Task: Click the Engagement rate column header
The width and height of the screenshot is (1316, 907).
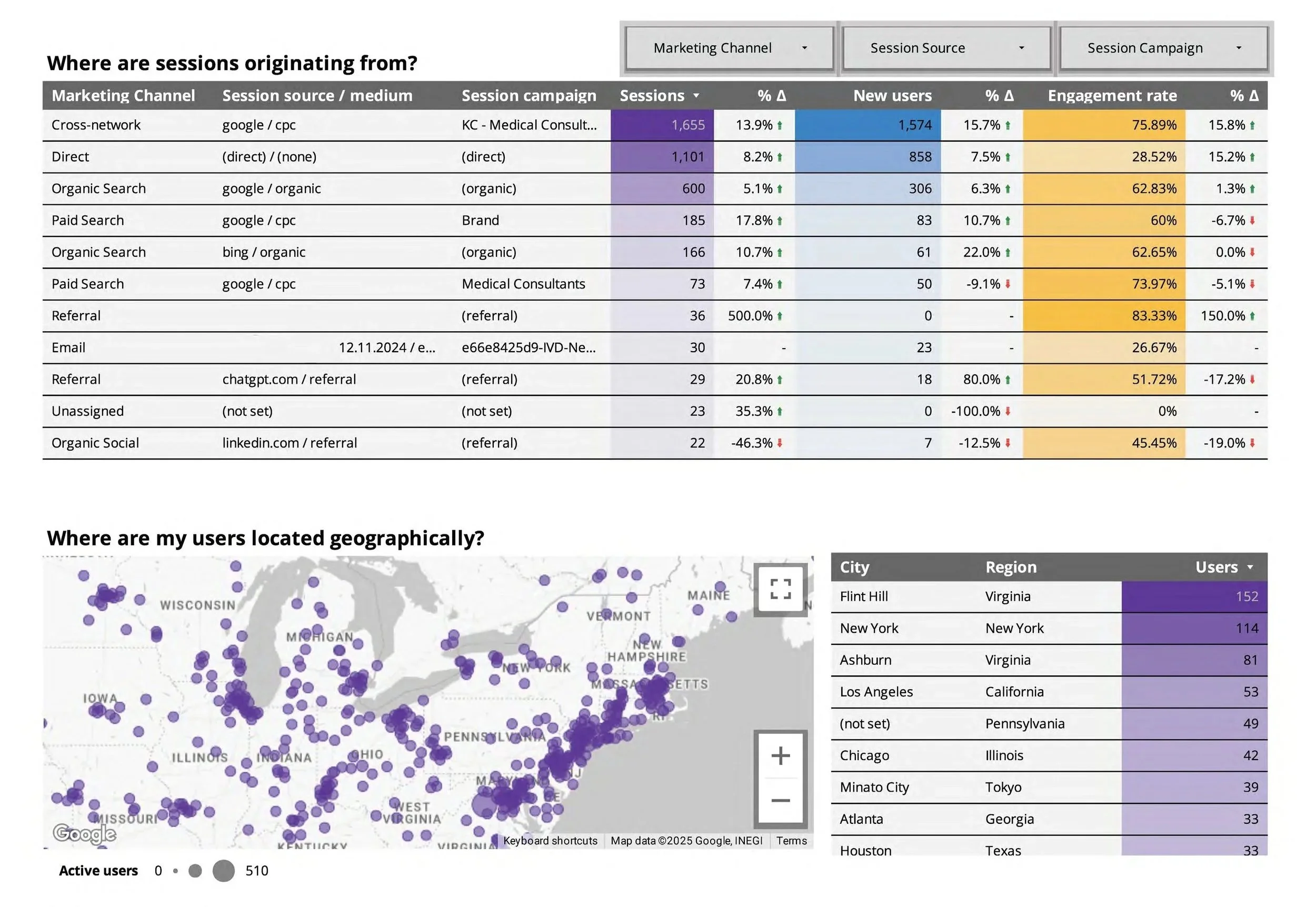Action: tap(1112, 95)
